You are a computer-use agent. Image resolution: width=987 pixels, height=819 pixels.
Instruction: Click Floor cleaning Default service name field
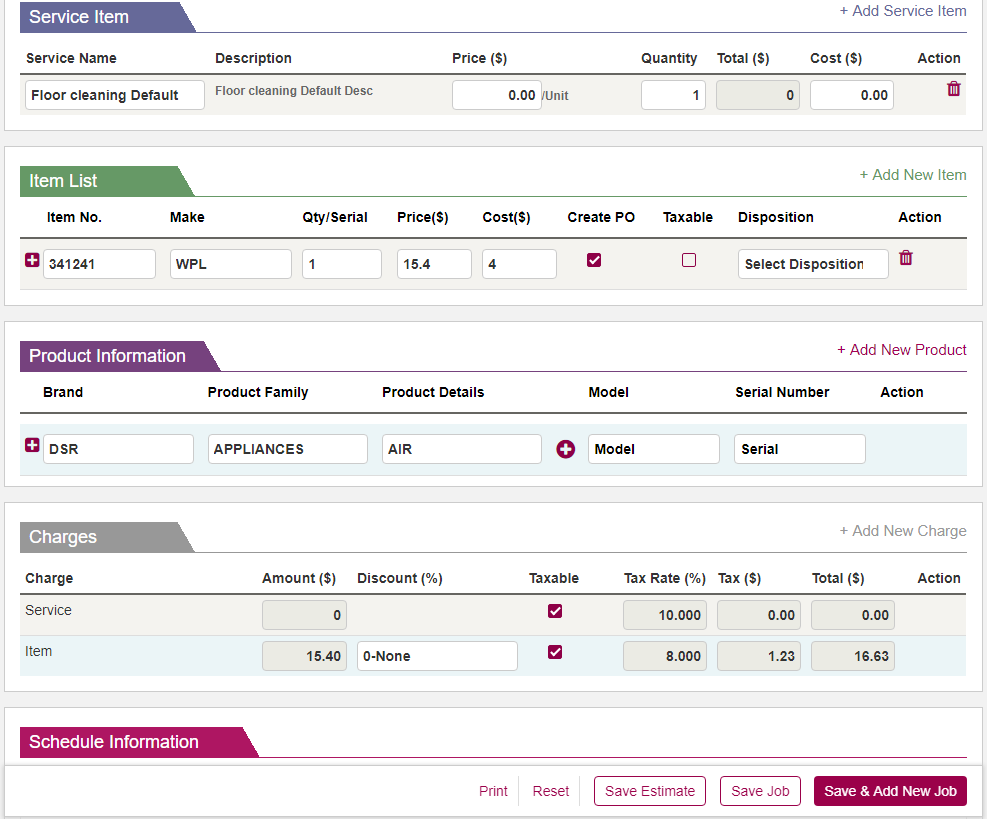coord(115,95)
